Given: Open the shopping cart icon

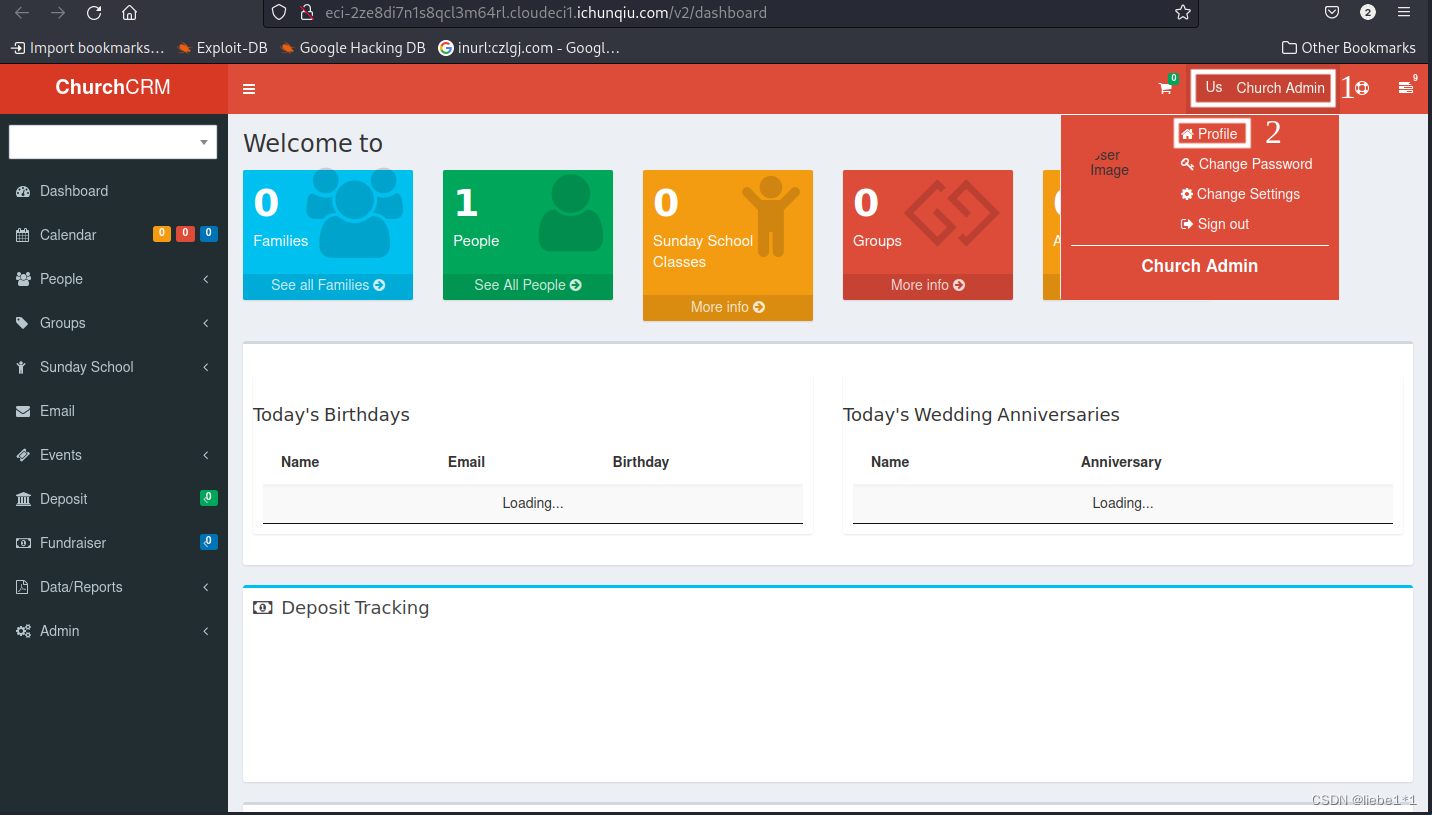Looking at the screenshot, I should click(1165, 88).
